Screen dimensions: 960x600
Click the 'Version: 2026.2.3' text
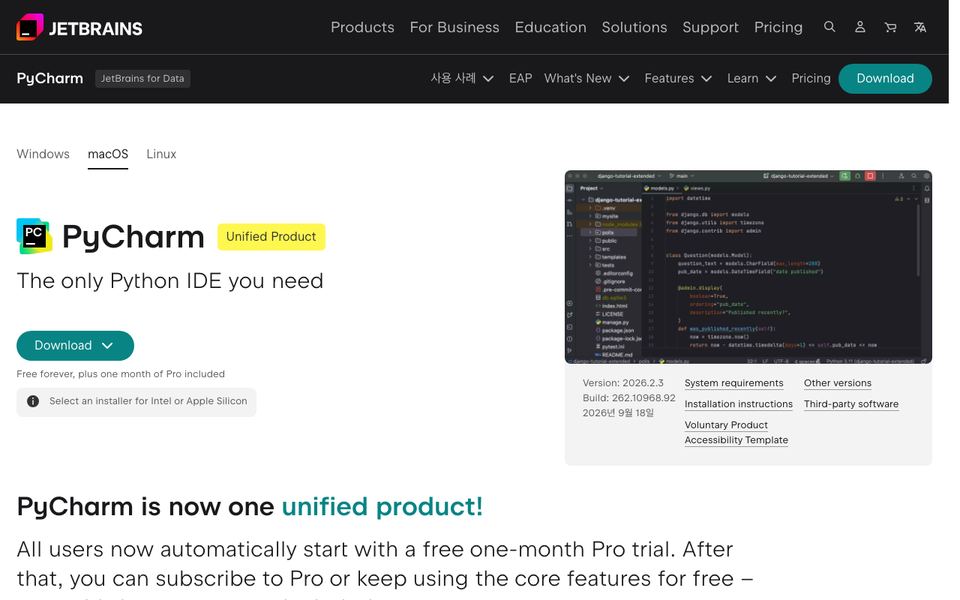[x=623, y=383]
